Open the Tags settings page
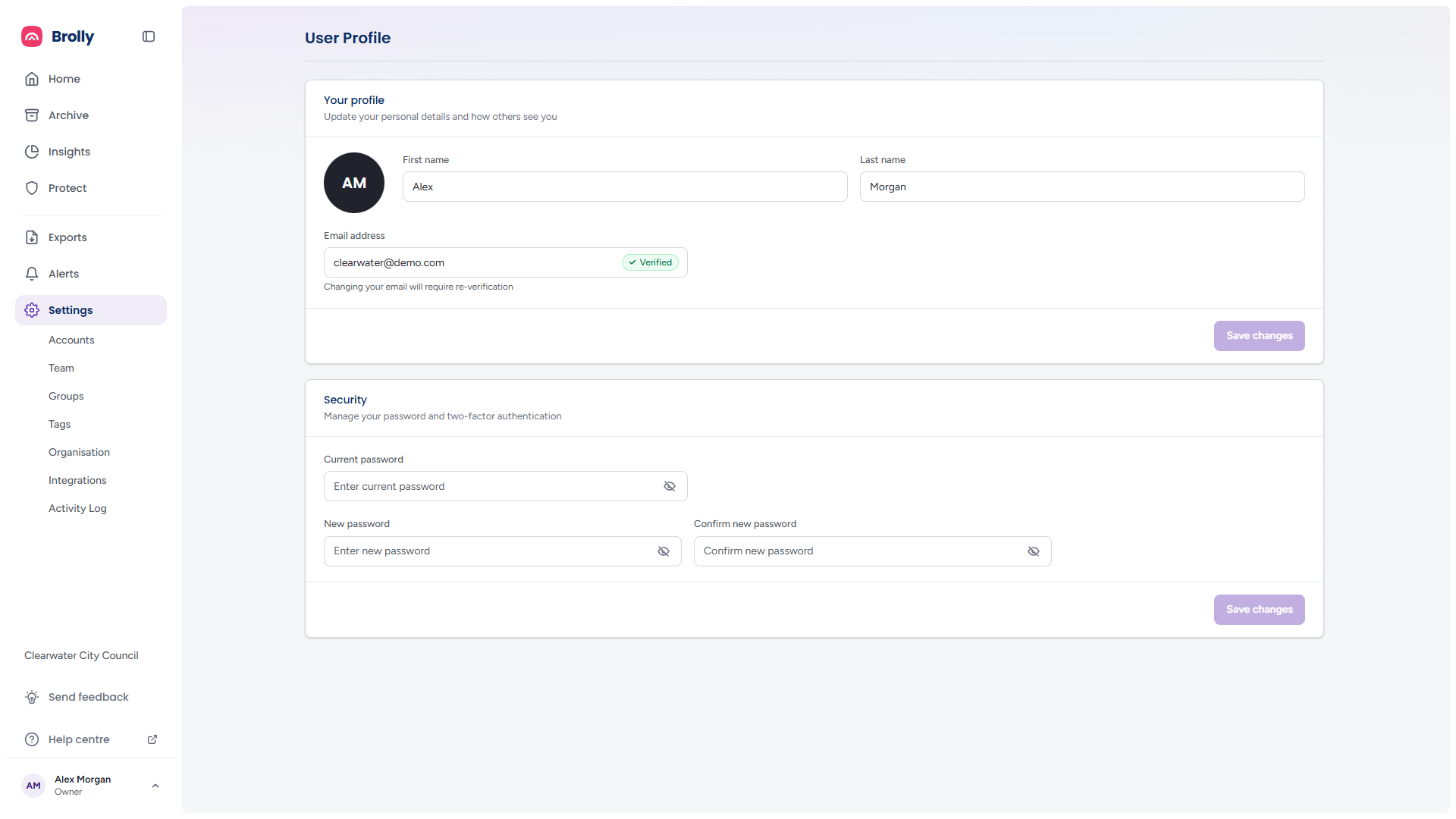The height and width of the screenshot is (819, 1456). [x=59, y=424]
